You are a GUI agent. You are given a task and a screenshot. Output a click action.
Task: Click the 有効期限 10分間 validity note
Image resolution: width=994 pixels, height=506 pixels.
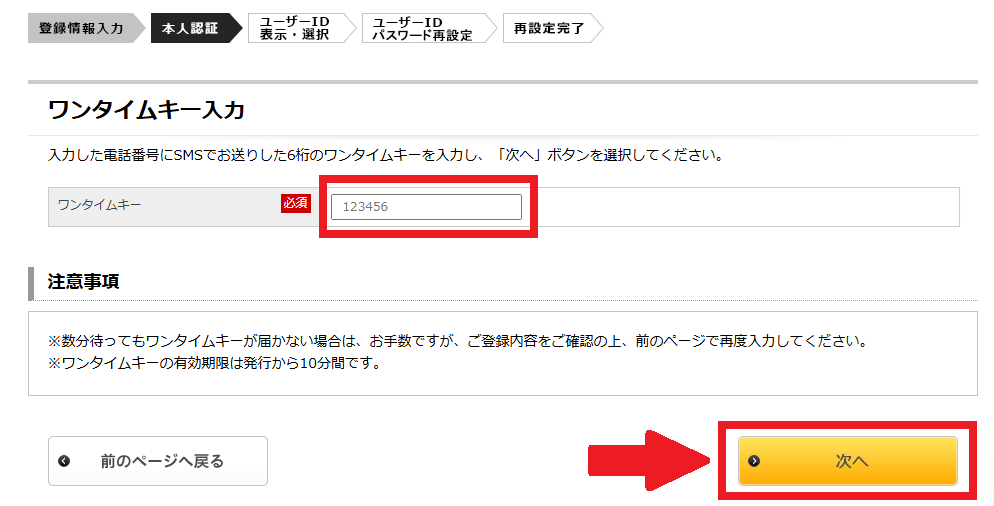pyautogui.click(x=214, y=363)
